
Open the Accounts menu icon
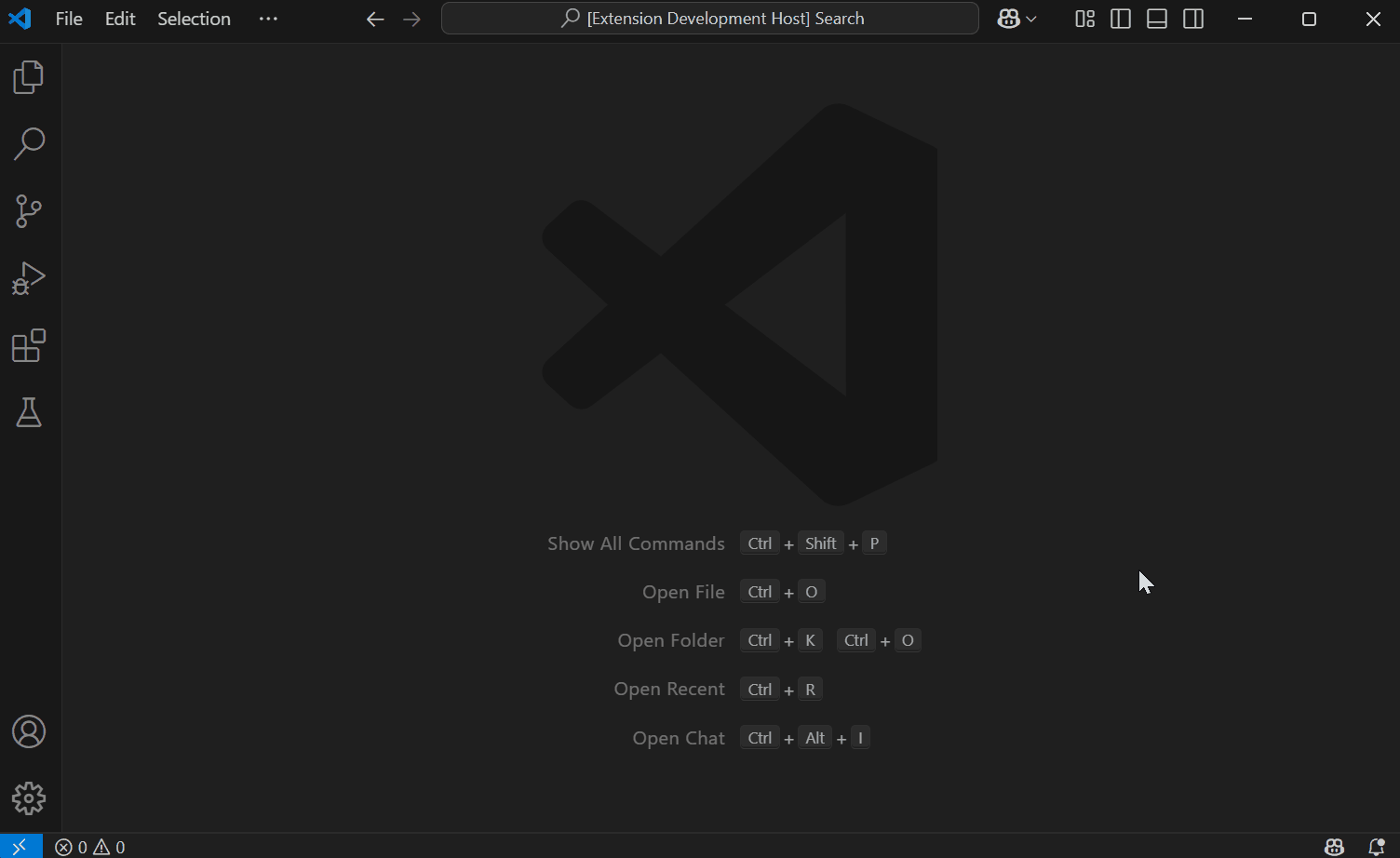(x=29, y=732)
